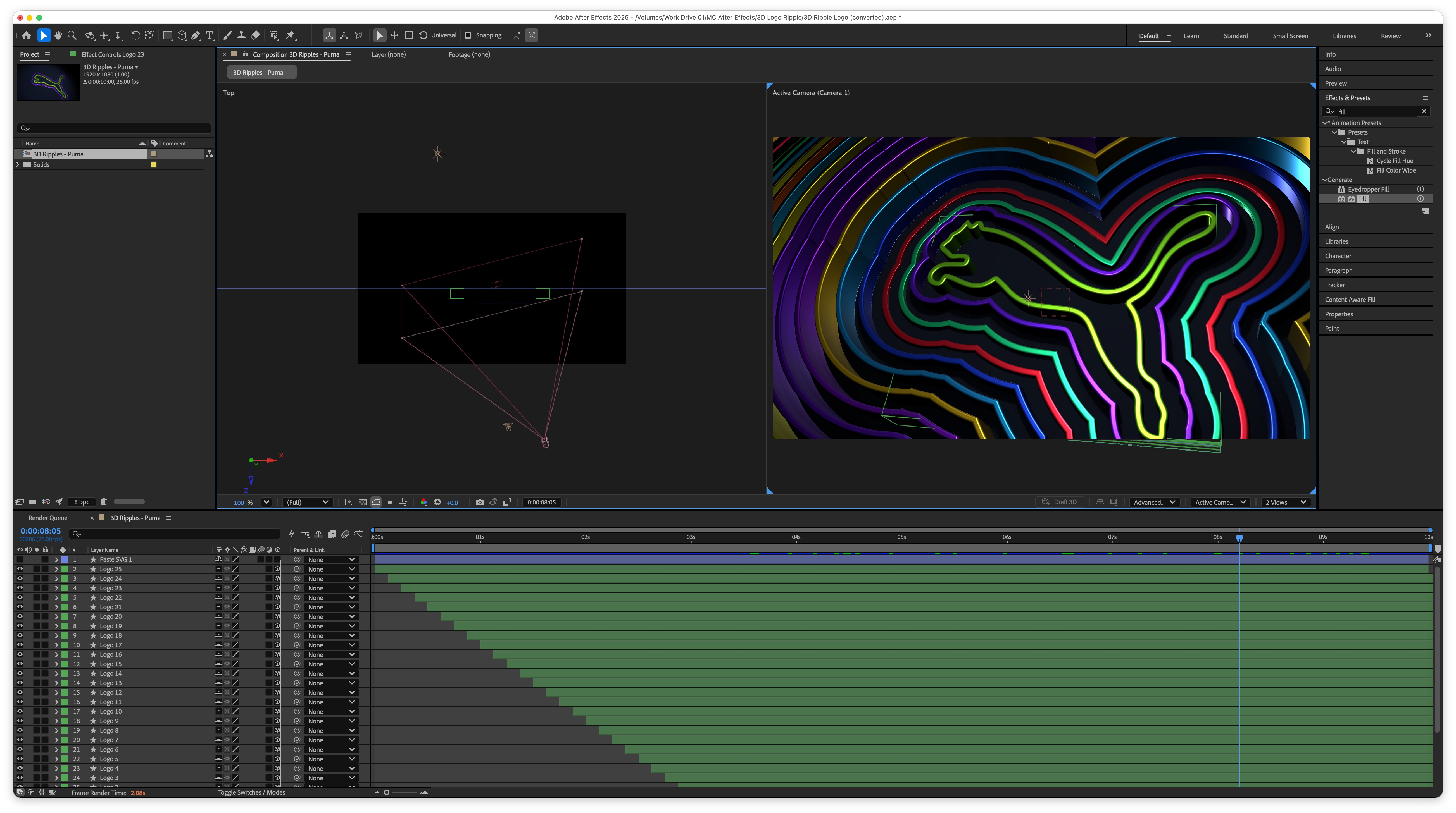
Task: Open the Tracker panel
Action: tap(1335, 285)
